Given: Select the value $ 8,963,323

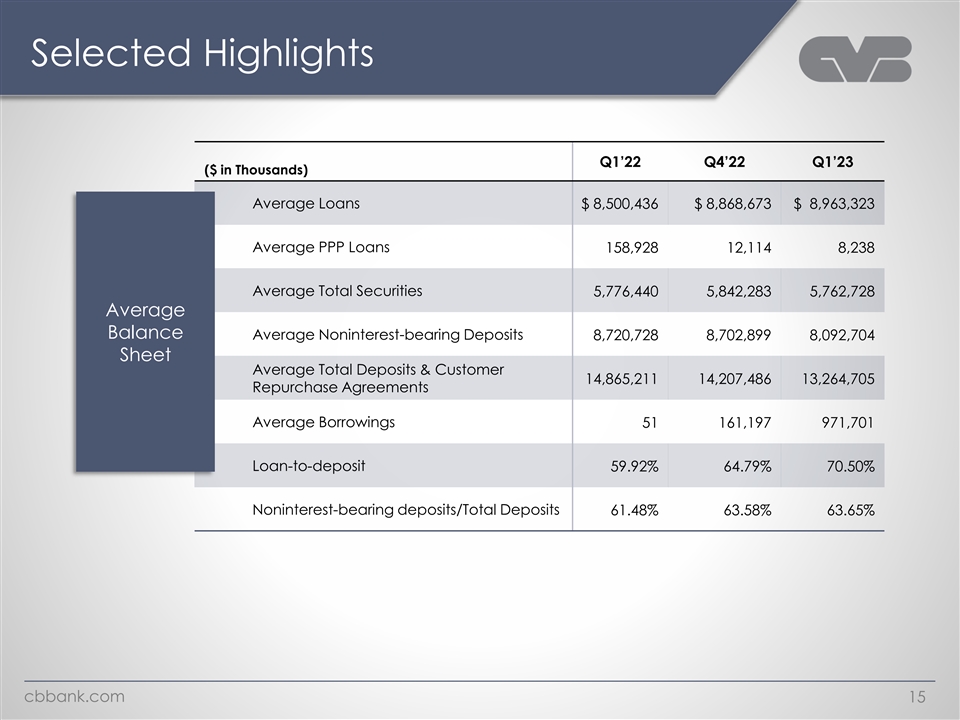Looking at the screenshot, I should point(834,204).
